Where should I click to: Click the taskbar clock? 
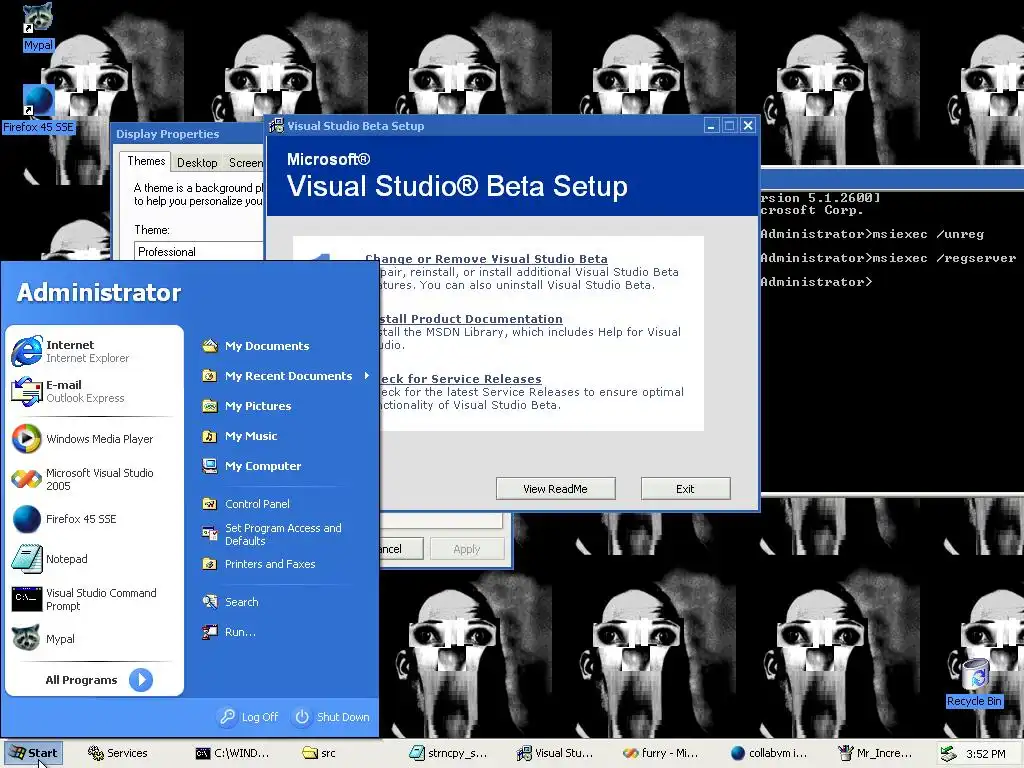[x=986, y=754]
